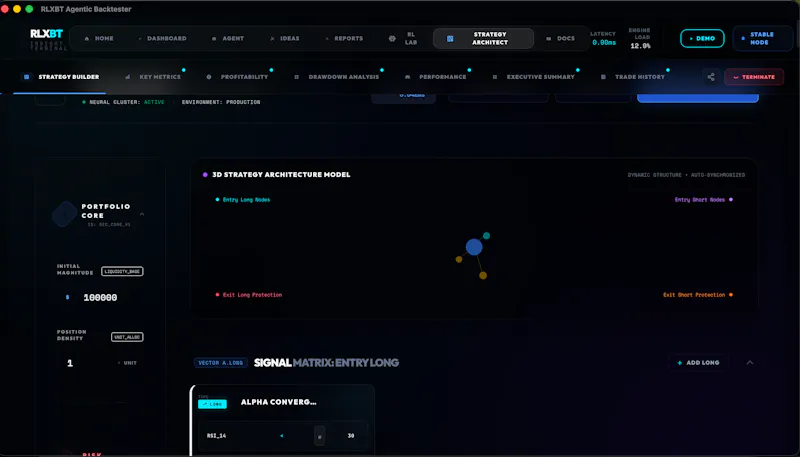Open the less-than operator selector

tap(282, 436)
